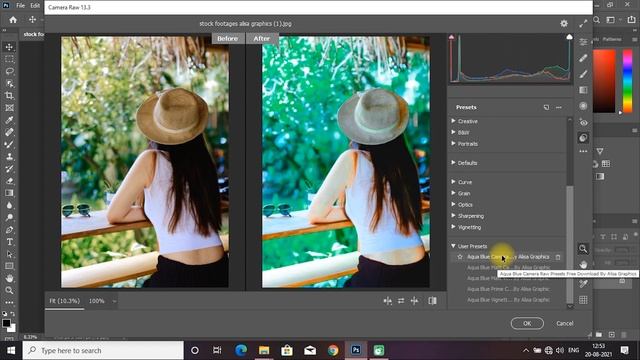This screenshot has height=360, width=640.
Task: Toggle the grid overlay in Camera Raw
Action: pyautogui.click(x=583, y=300)
